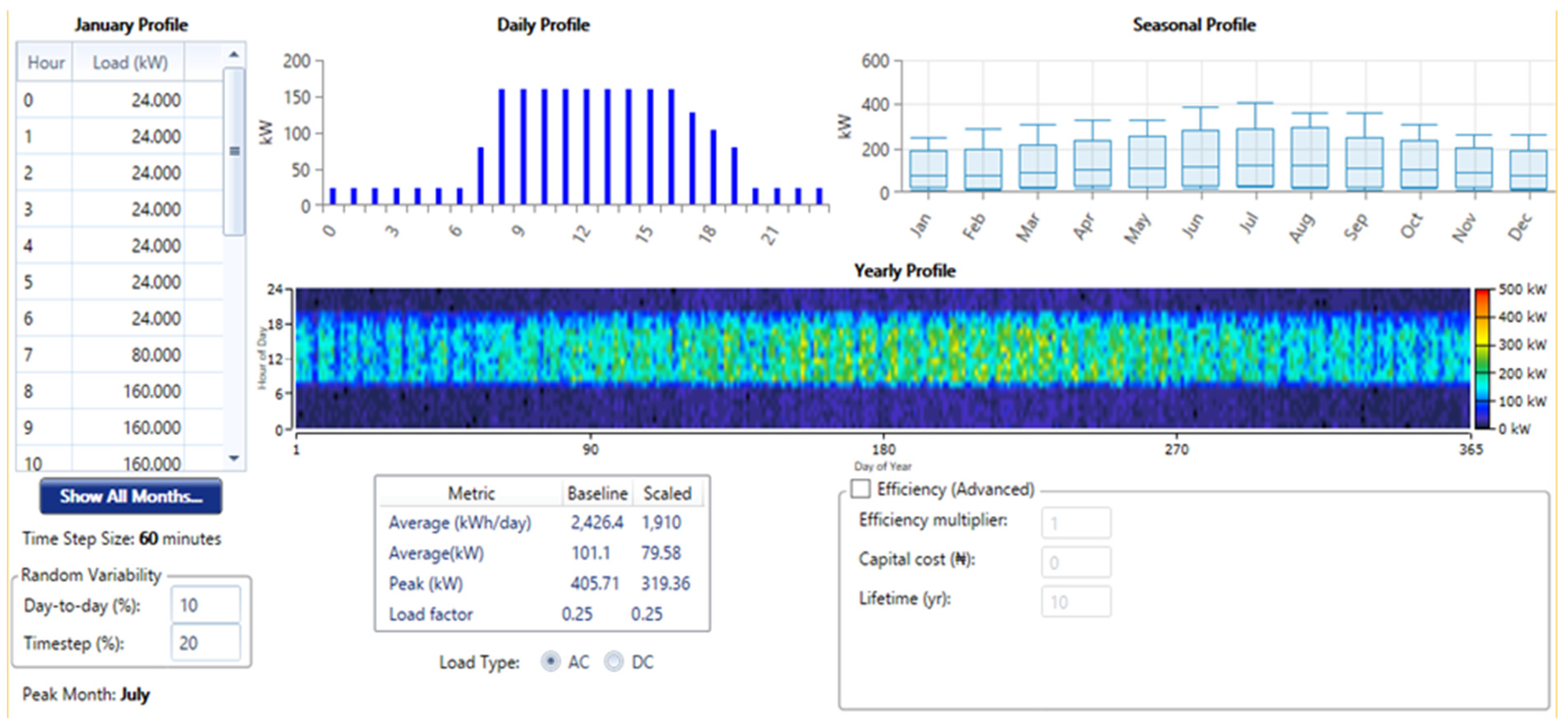Click the Capital cost field
This screenshot has height=726, width=1568.
(1076, 562)
